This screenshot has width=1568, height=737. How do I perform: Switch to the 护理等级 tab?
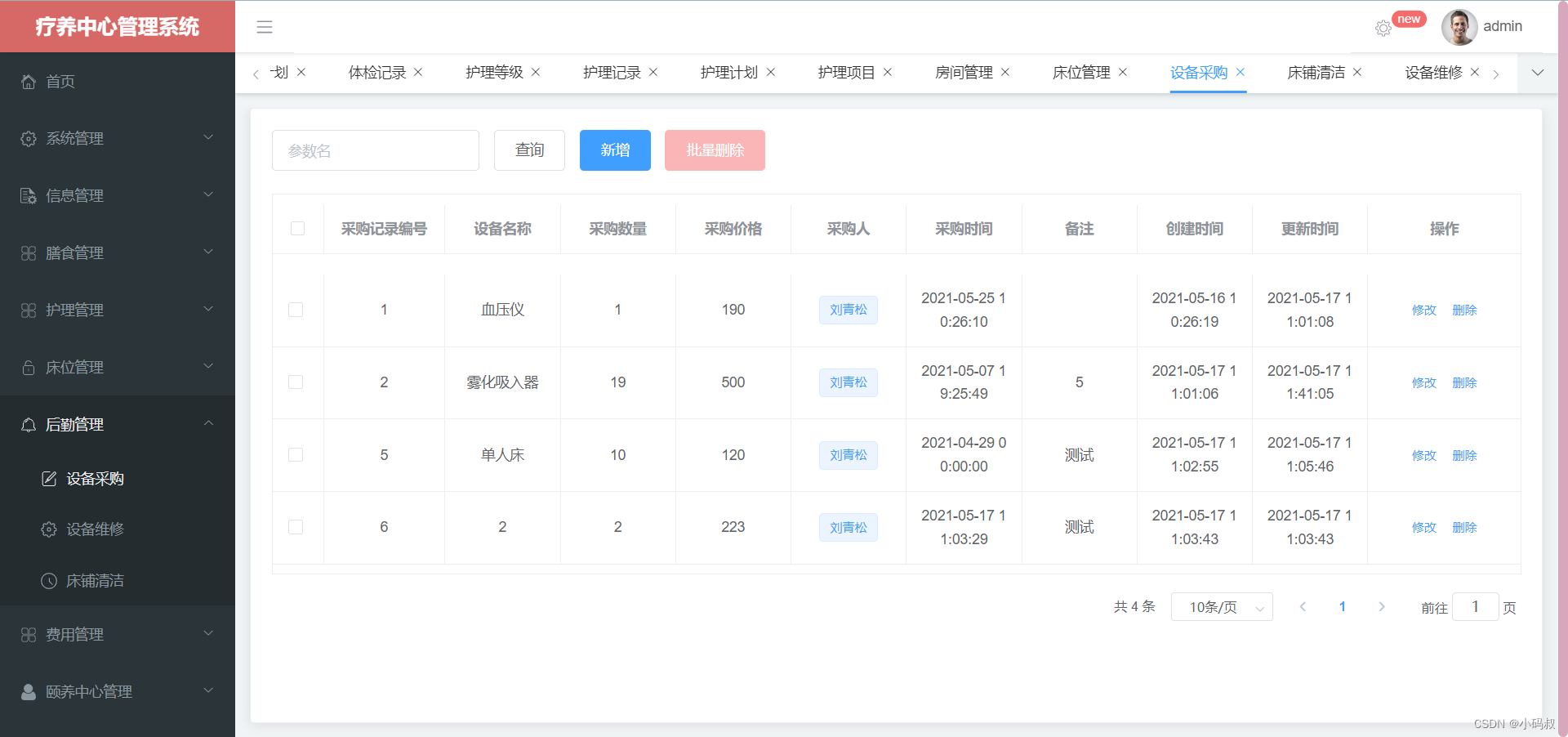[495, 73]
